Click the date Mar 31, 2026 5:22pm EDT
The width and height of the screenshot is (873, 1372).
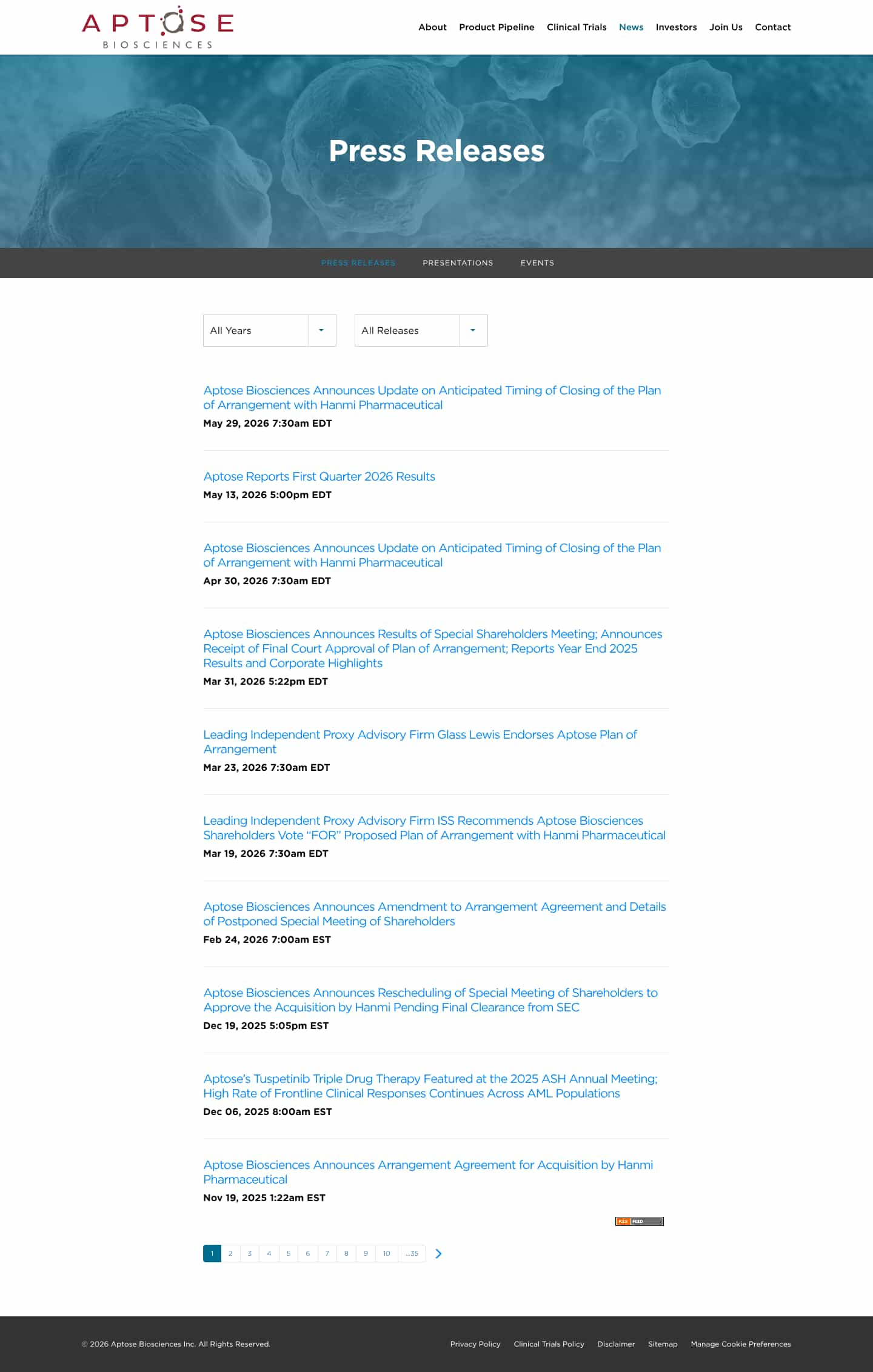point(266,681)
